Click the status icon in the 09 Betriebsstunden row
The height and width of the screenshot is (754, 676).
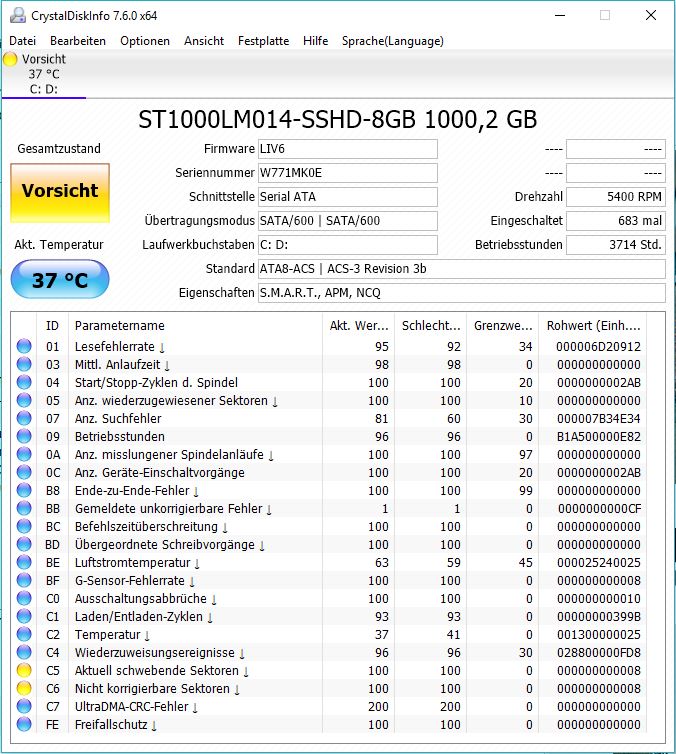click(24, 437)
